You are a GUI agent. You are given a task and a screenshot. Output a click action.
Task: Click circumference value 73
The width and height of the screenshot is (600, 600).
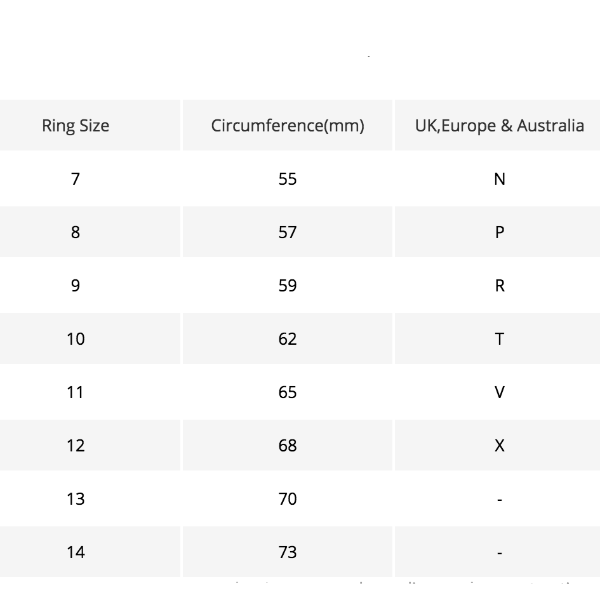288,551
